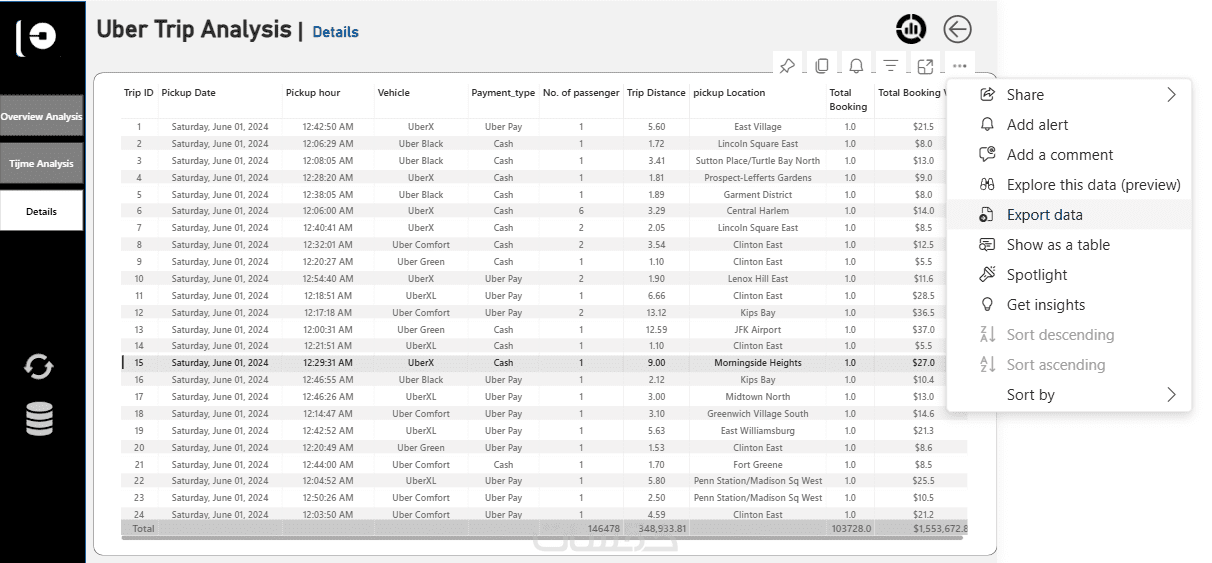Click the Uber logo icon in the sidebar
Image resolution: width=1212 pixels, height=563 pixels.
click(x=36, y=38)
